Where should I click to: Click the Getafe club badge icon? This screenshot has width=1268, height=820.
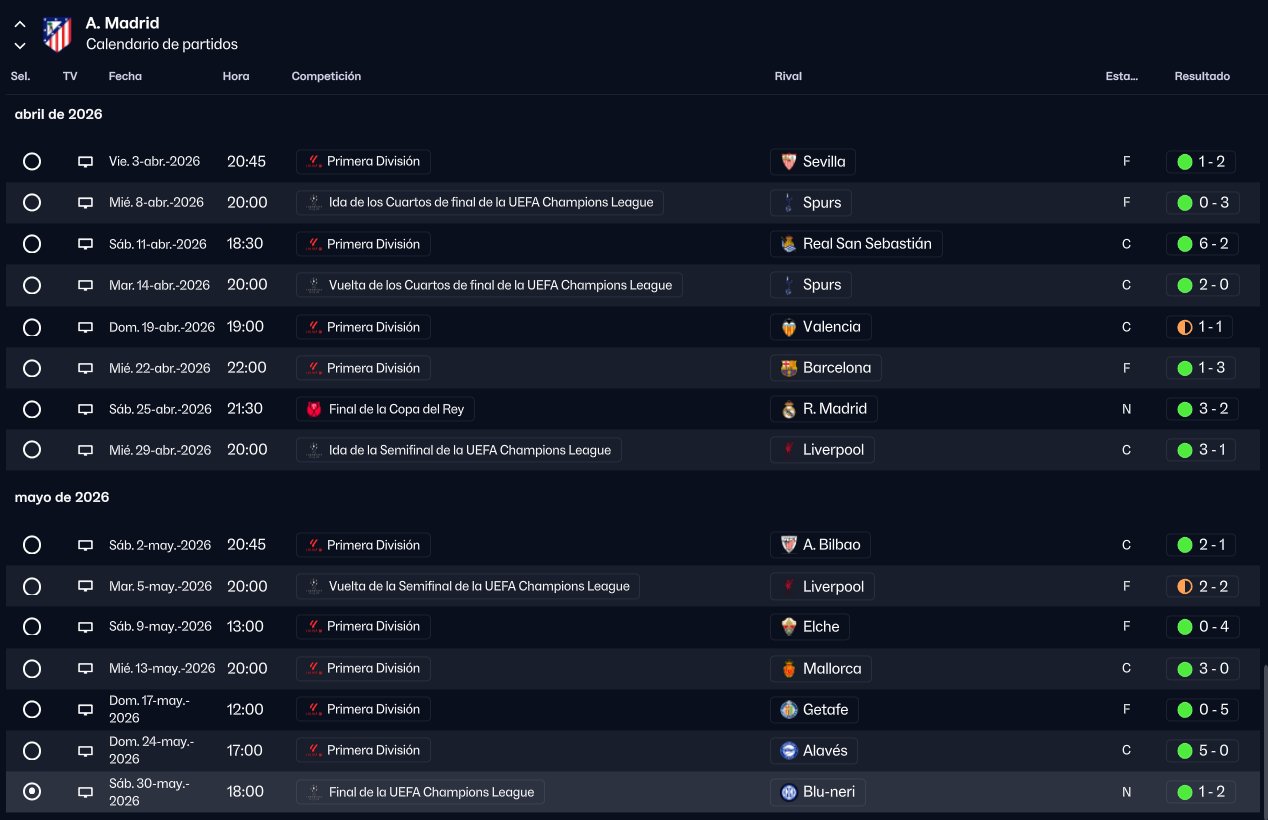tap(789, 710)
